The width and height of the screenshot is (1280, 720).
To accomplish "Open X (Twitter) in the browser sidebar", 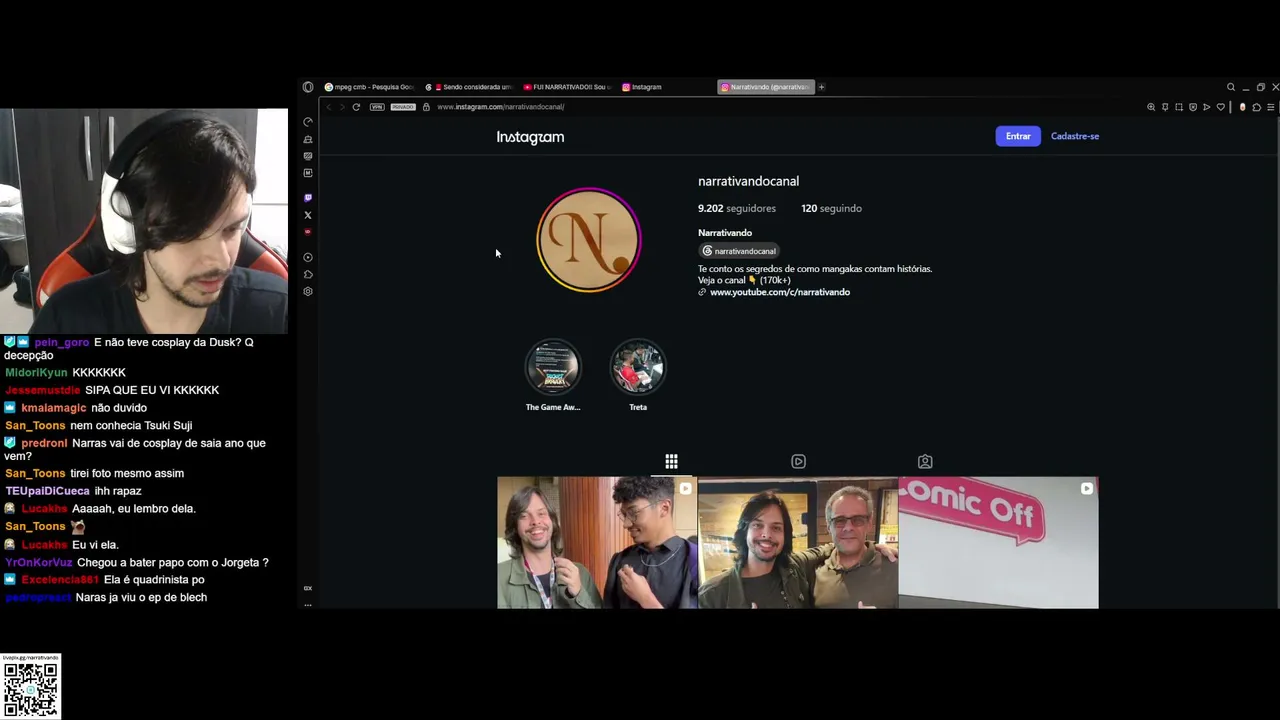I will pyautogui.click(x=308, y=215).
